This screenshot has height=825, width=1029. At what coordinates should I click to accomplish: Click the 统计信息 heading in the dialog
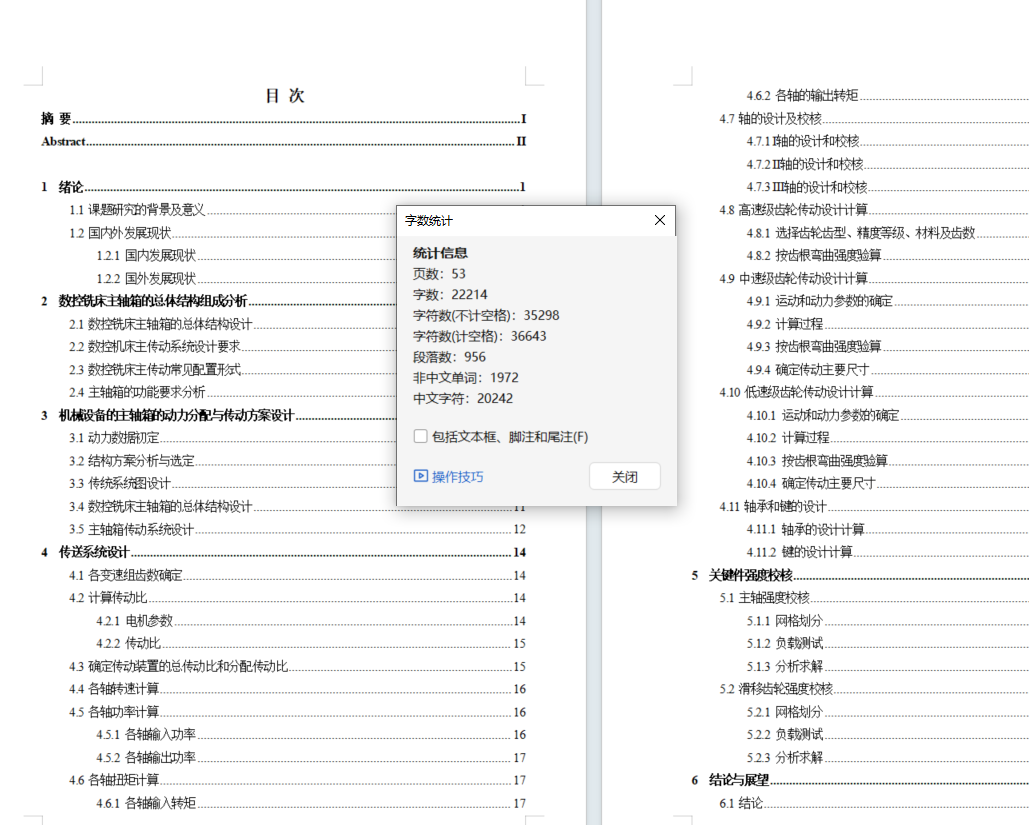[x=440, y=253]
